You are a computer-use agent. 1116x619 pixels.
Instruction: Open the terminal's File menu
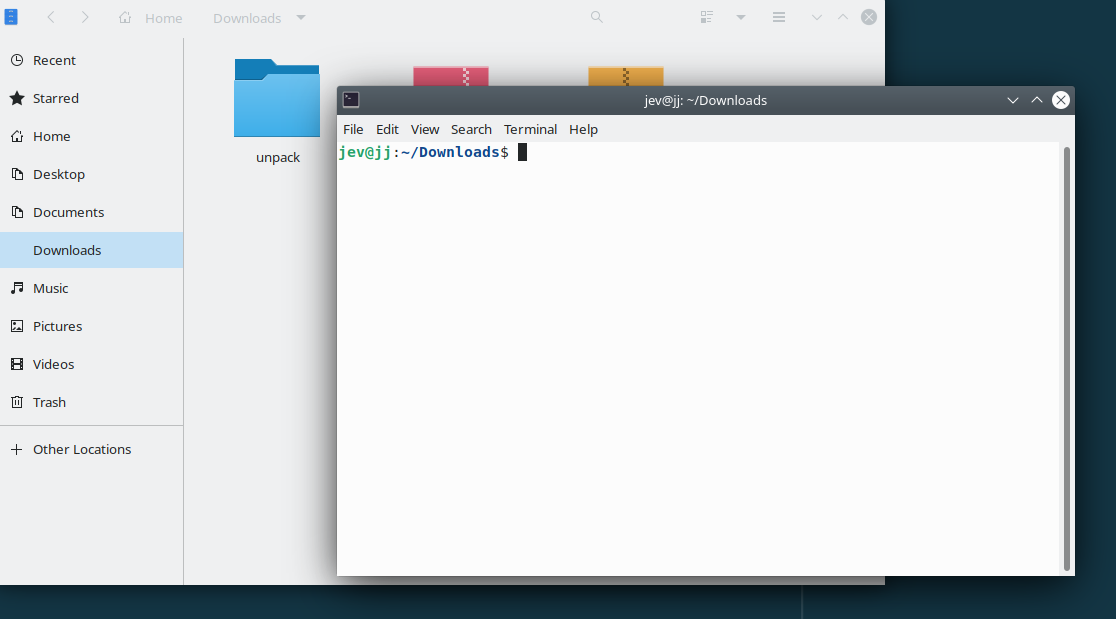coord(353,129)
